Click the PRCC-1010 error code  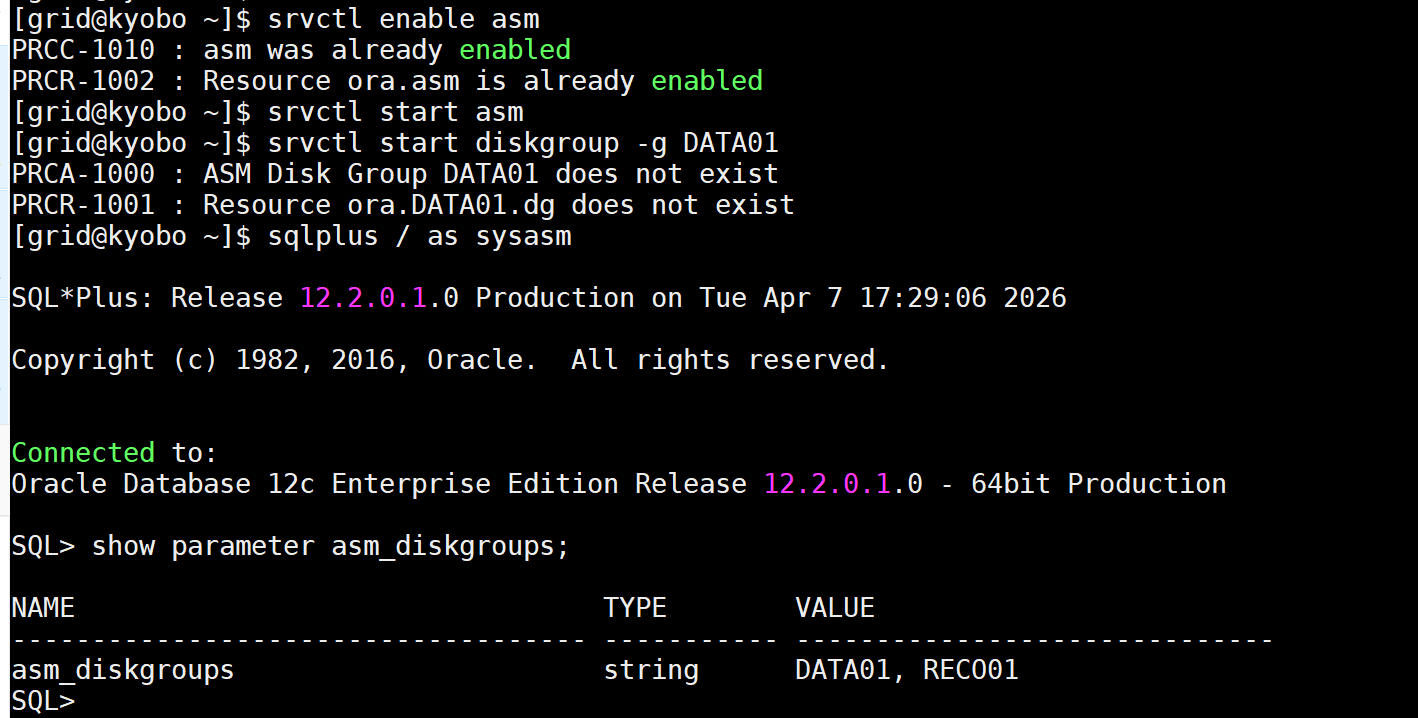point(83,49)
